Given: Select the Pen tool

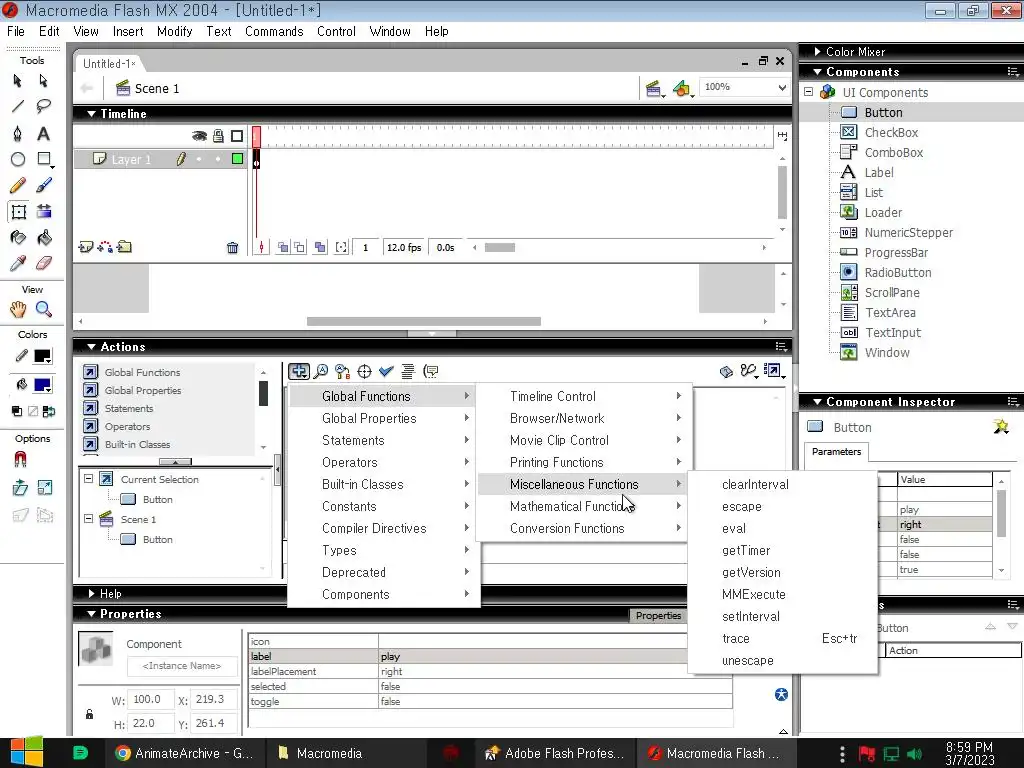Looking at the screenshot, I should [18, 133].
